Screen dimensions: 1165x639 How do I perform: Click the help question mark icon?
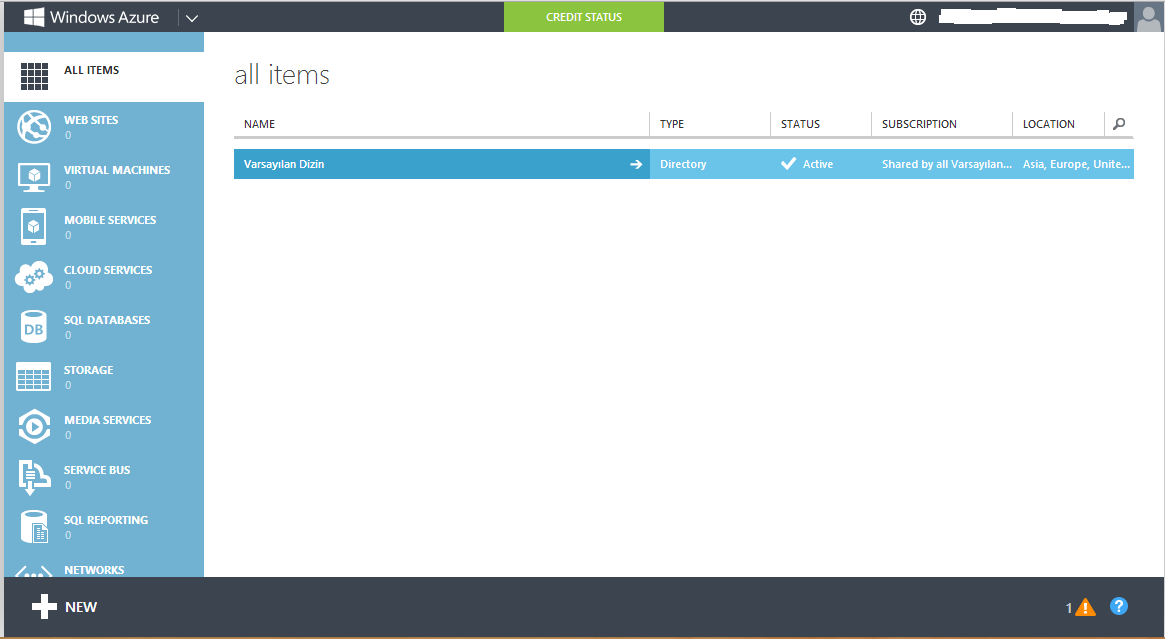tap(1118, 606)
